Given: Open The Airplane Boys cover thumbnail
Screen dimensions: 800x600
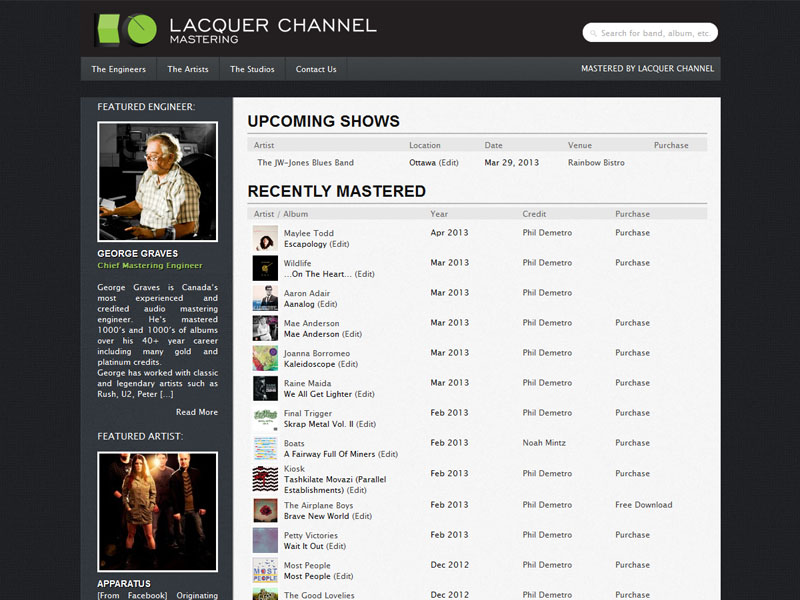Looking at the screenshot, I should (265, 510).
